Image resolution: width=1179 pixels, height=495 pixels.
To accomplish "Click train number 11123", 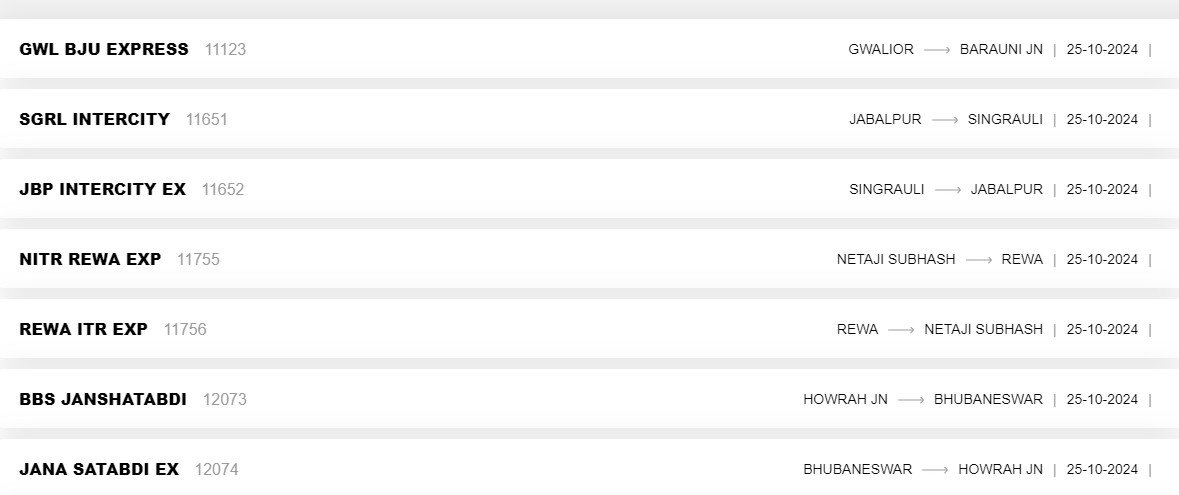I will (x=225, y=49).
